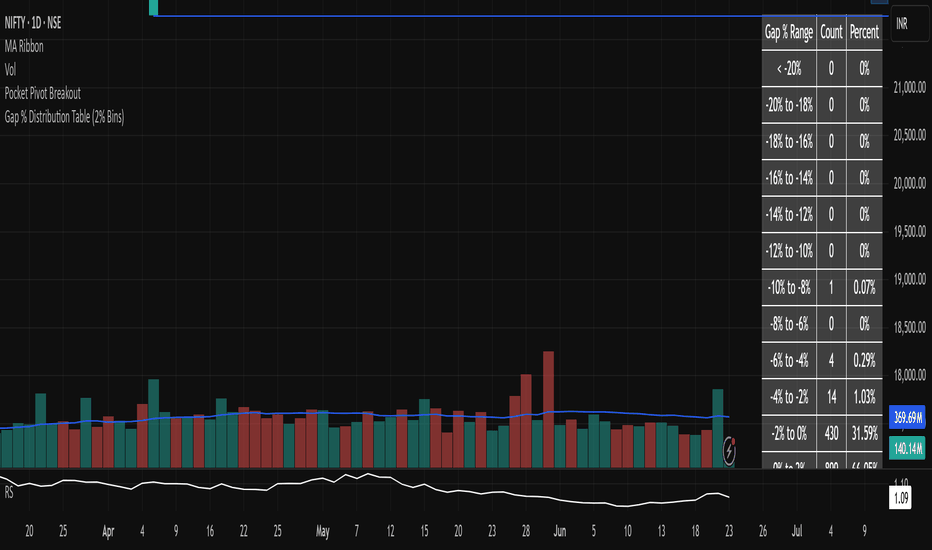Image resolution: width=932 pixels, height=550 pixels.
Task: Click the 21,000.00 price axis label
Action: (x=909, y=88)
